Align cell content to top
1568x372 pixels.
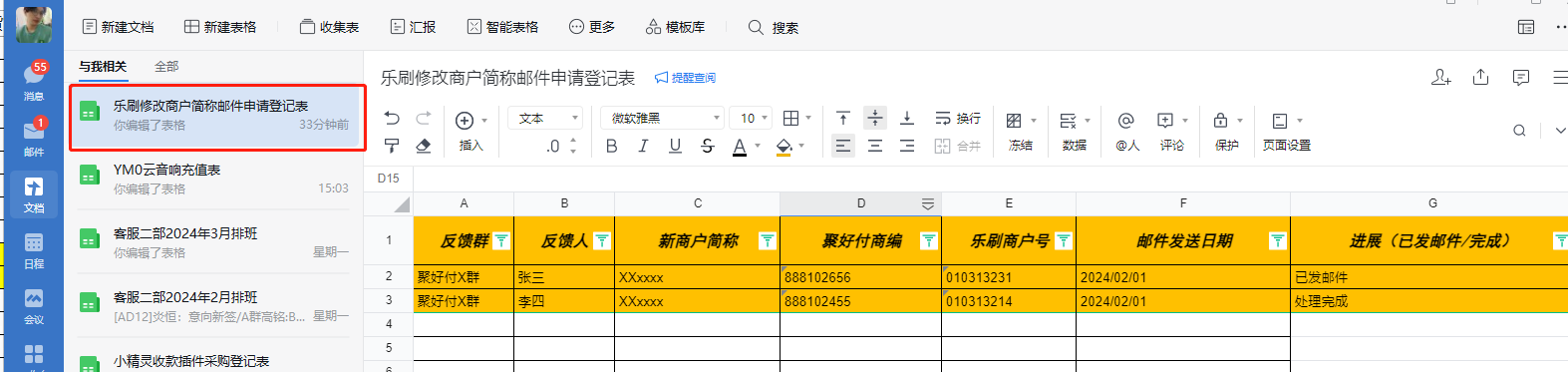843,118
